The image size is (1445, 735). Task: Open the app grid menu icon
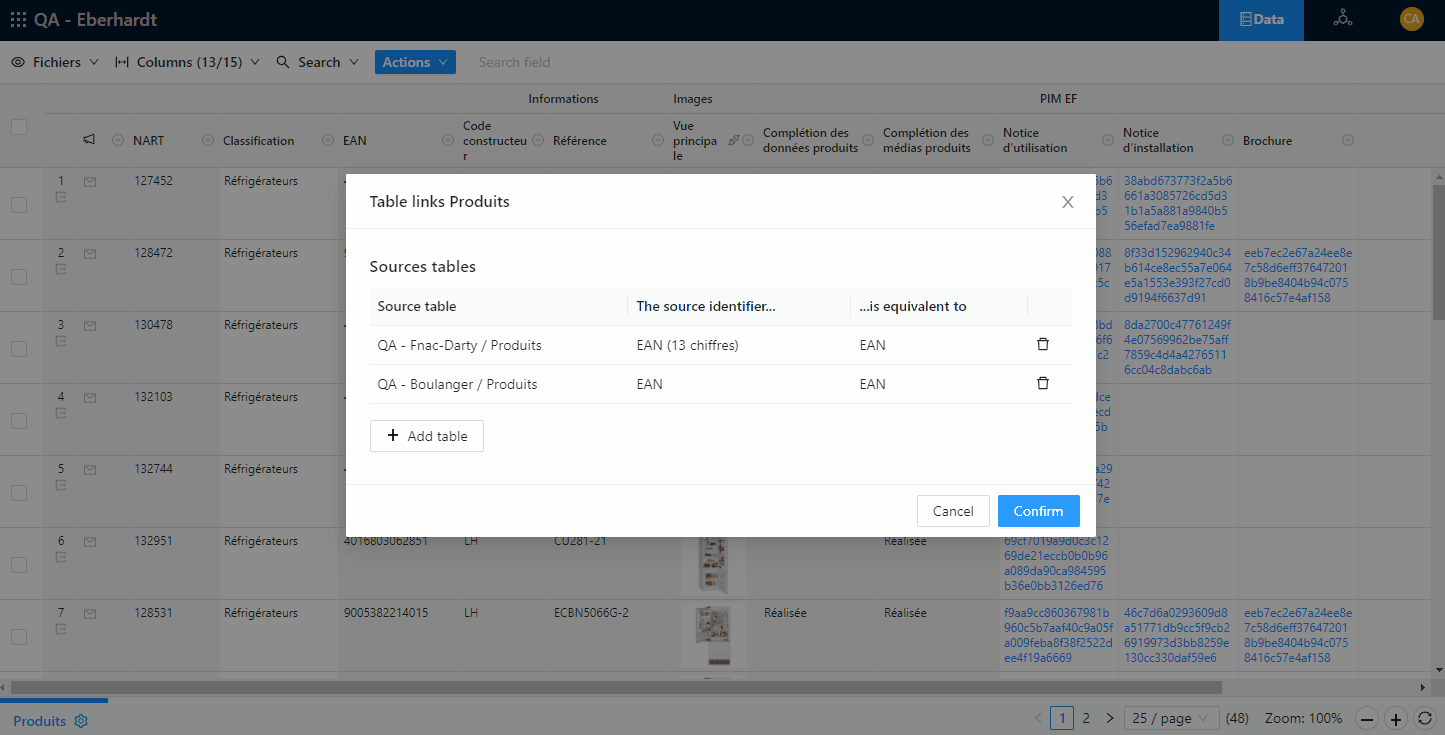click(18, 20)
